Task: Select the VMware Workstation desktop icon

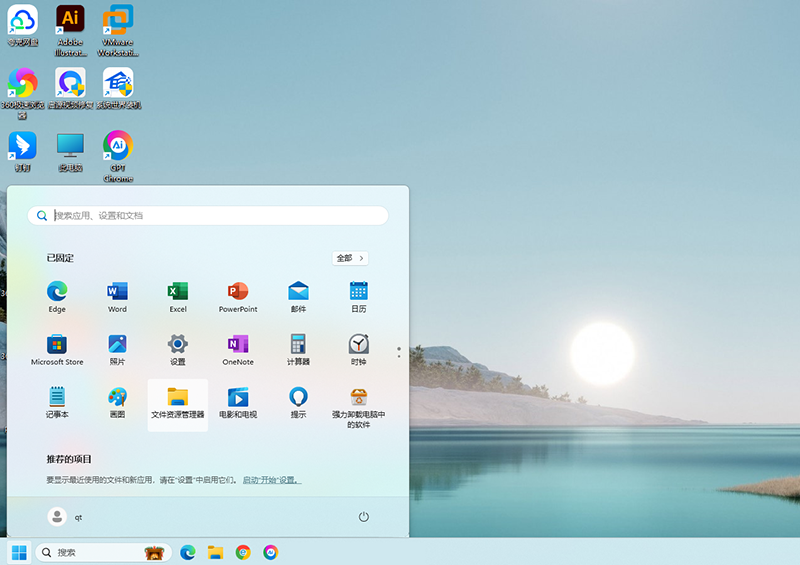Action: [118, 30]
